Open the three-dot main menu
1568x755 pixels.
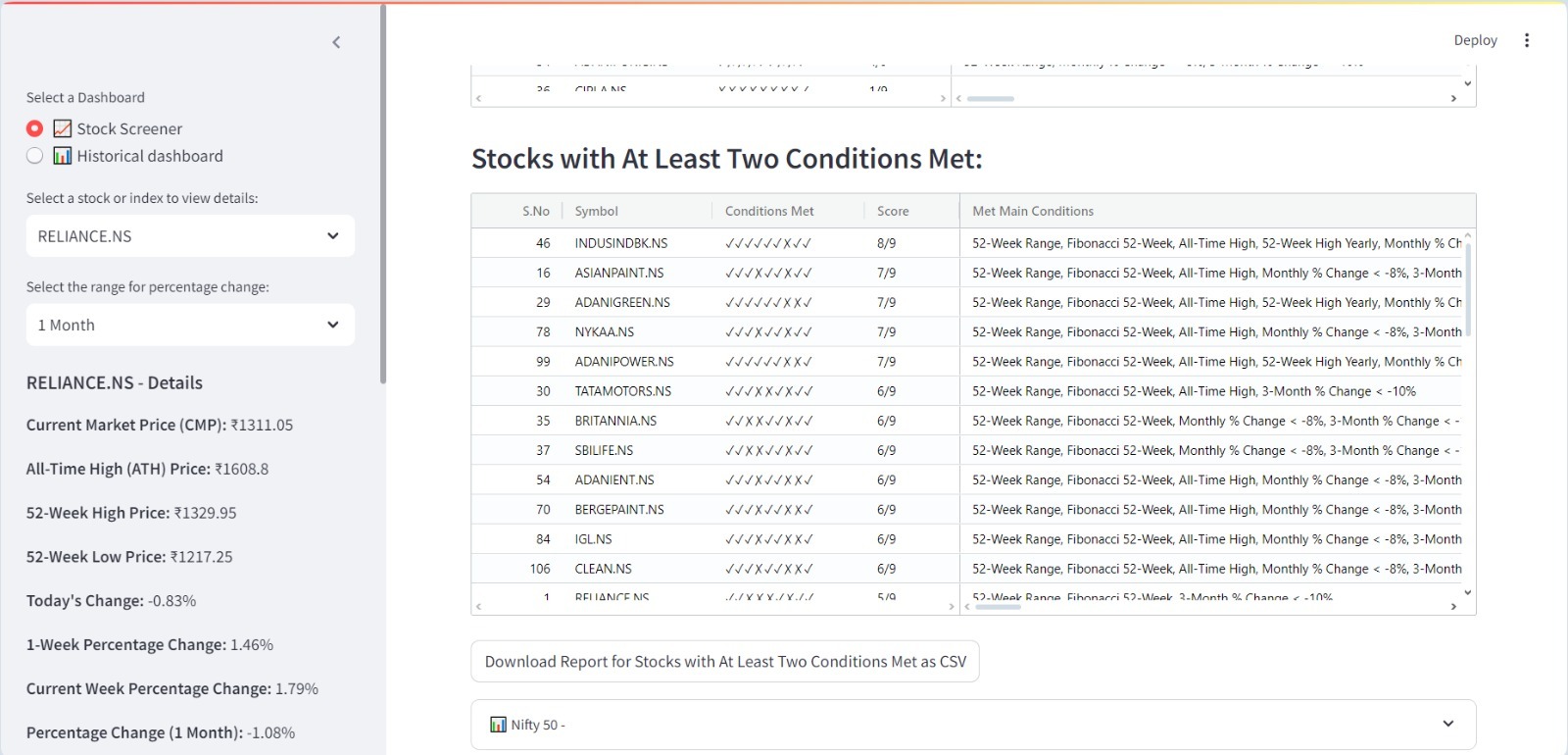coord(1526,40)
